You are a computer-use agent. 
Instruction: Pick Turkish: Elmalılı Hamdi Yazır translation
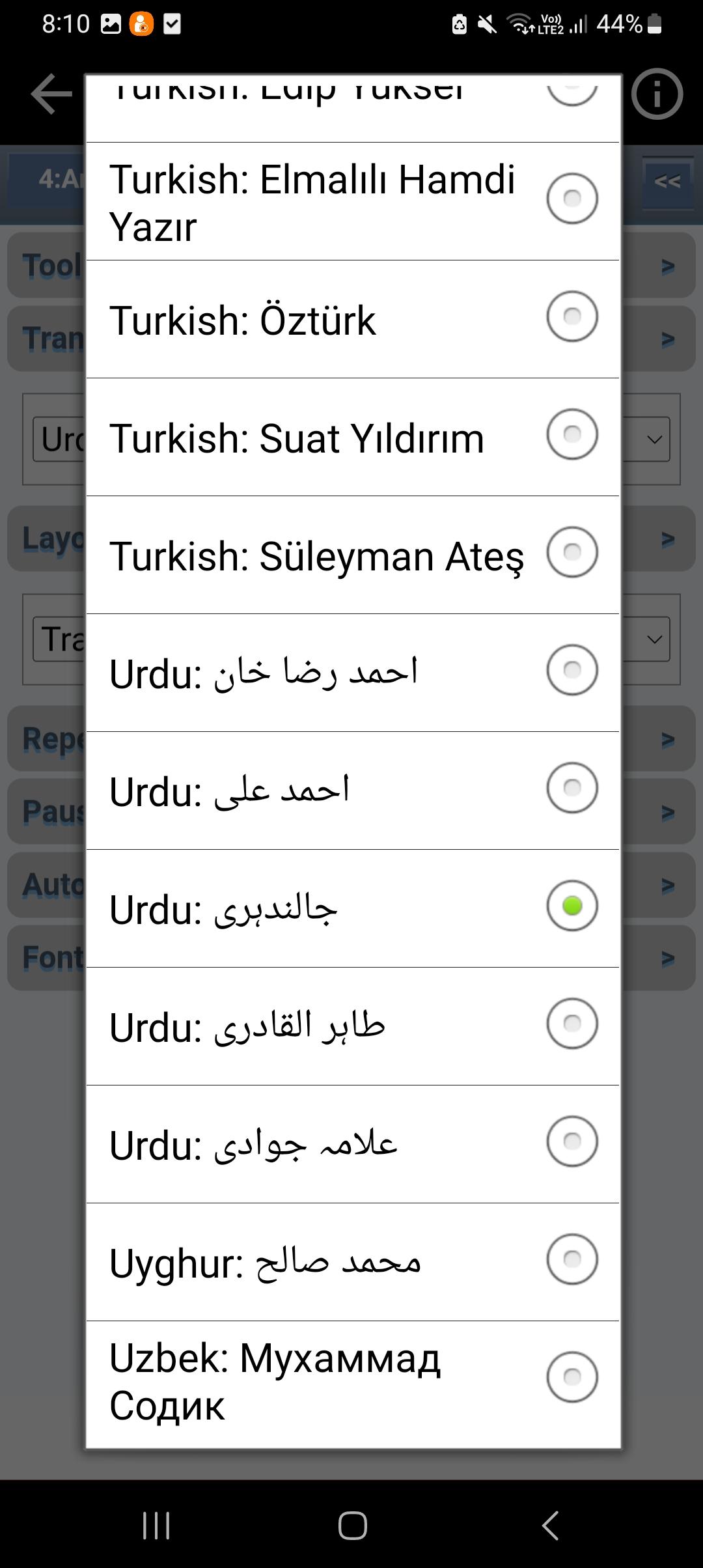(353, 201)
